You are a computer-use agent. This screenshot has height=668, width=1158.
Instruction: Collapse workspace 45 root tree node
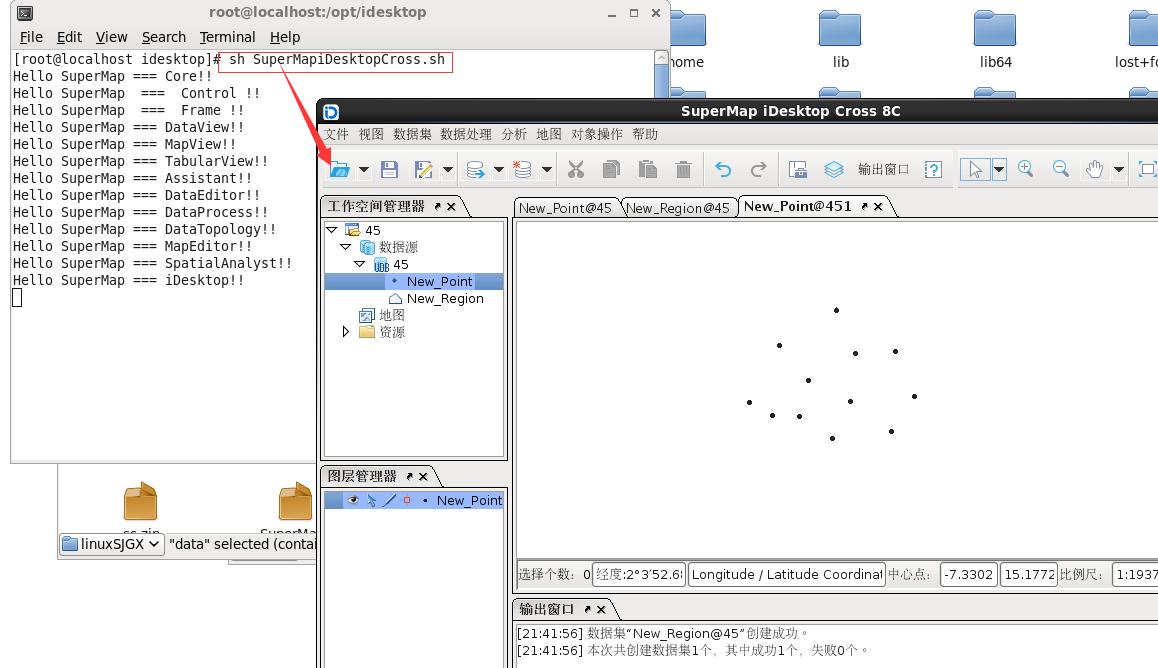click(x=332, y=230)
